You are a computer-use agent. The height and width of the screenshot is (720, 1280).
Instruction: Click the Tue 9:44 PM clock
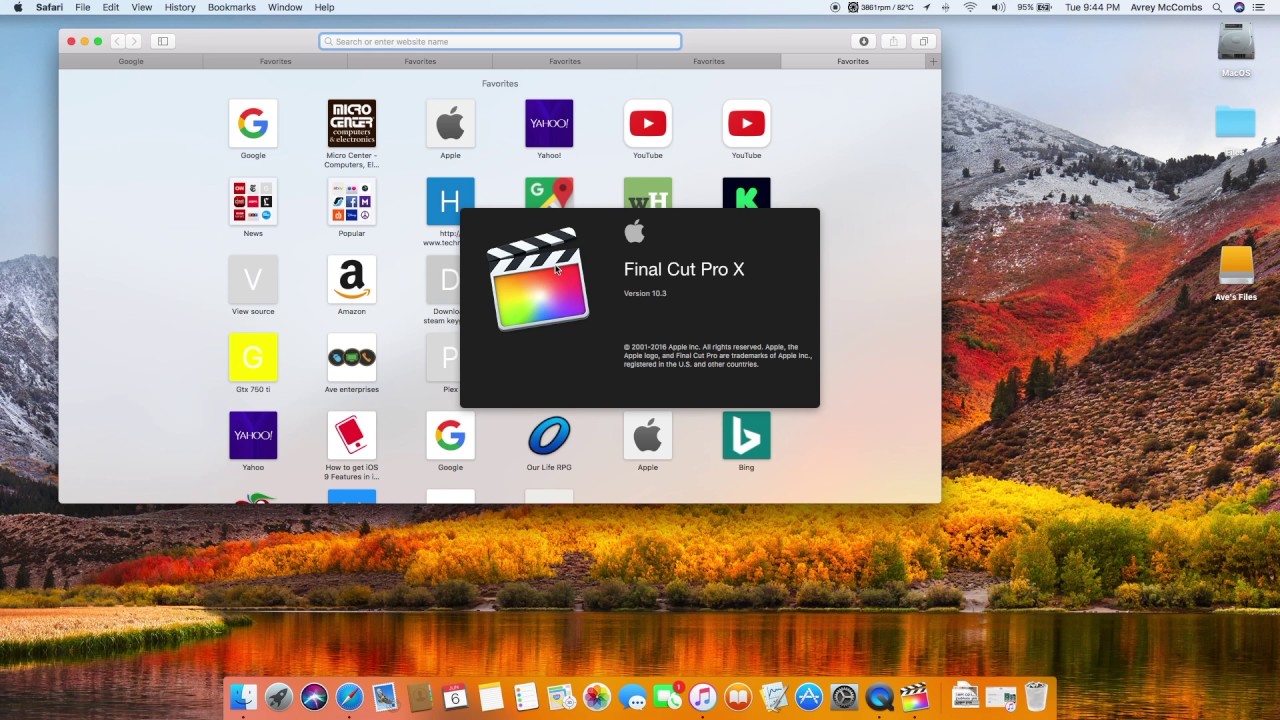1092,7
